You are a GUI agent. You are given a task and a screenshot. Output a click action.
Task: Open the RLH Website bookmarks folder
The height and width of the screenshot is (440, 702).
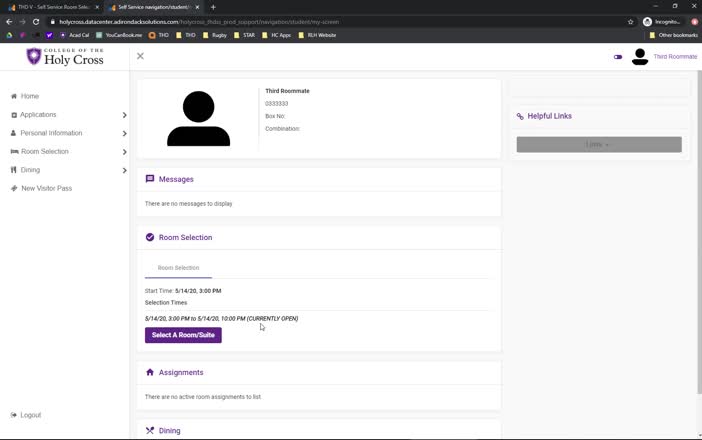pos(317,35)
